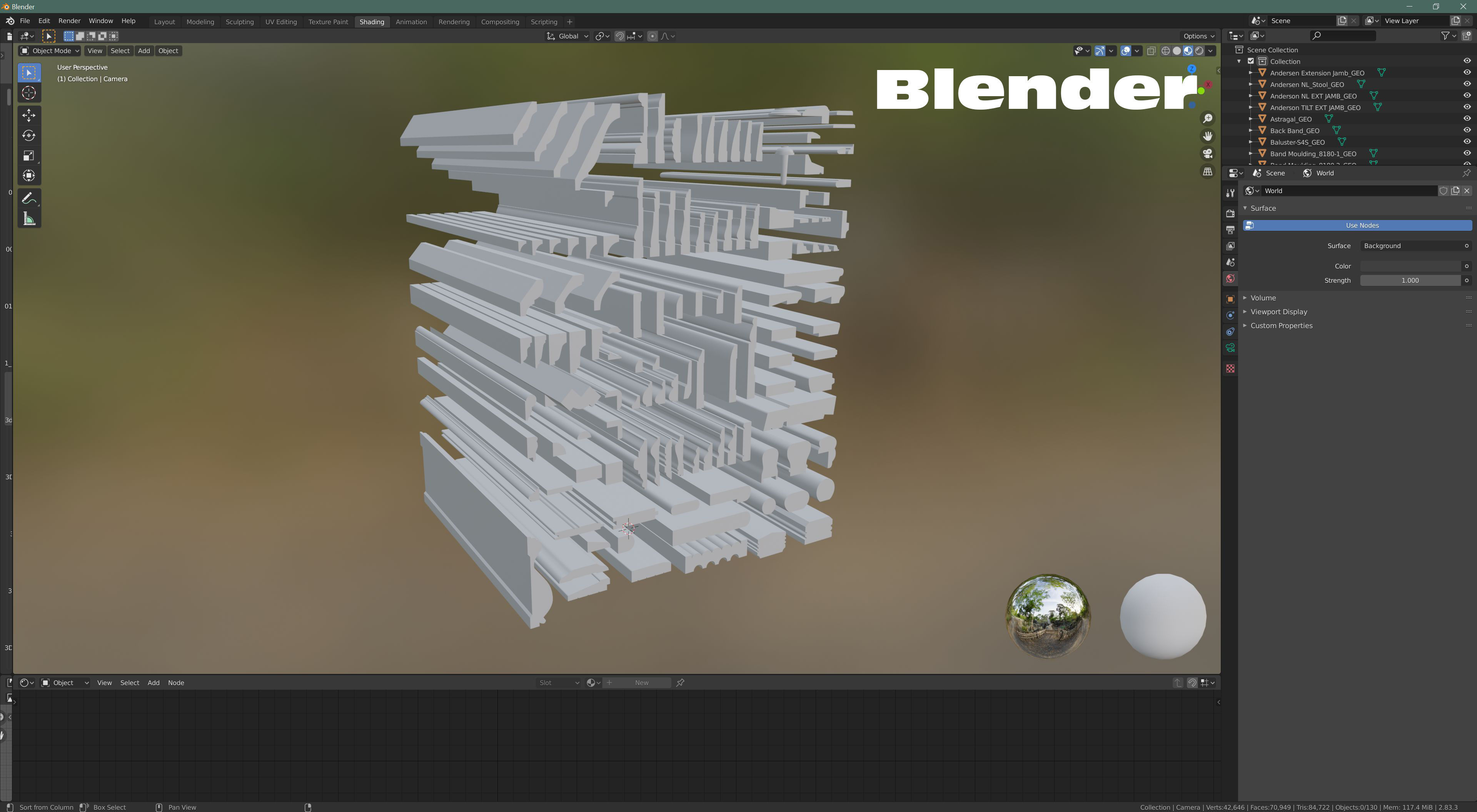Switch to wireframe viewport shading

click(x=1165, y=51)
